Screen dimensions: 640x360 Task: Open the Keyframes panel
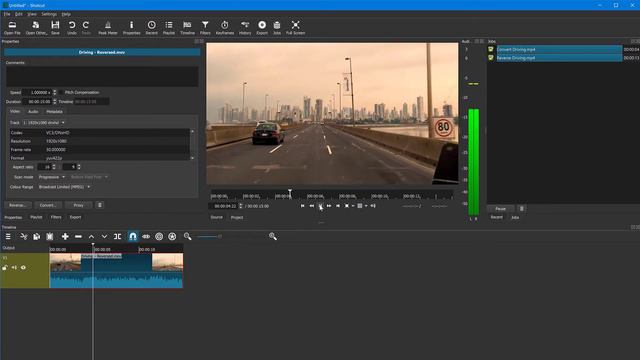click(x=224, y=28)
